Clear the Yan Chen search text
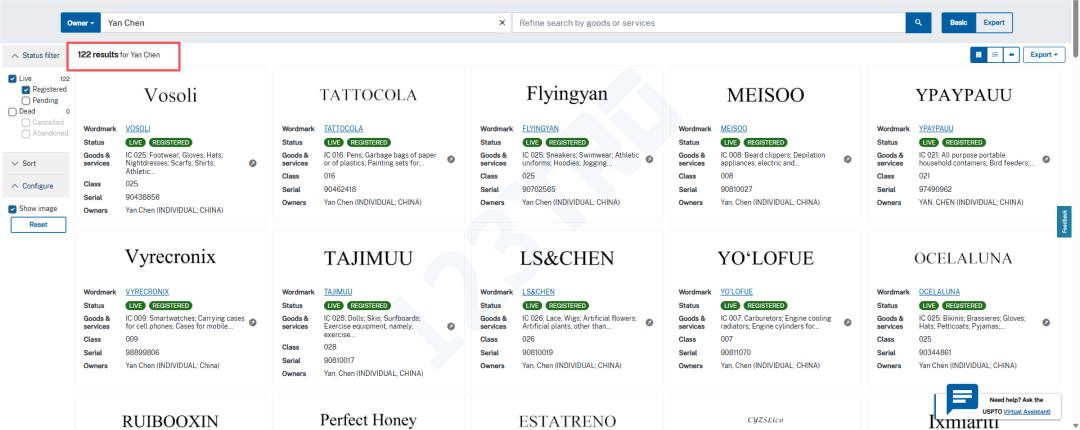The height and width of the screenshot is (430, 1080). coord(502,23)
